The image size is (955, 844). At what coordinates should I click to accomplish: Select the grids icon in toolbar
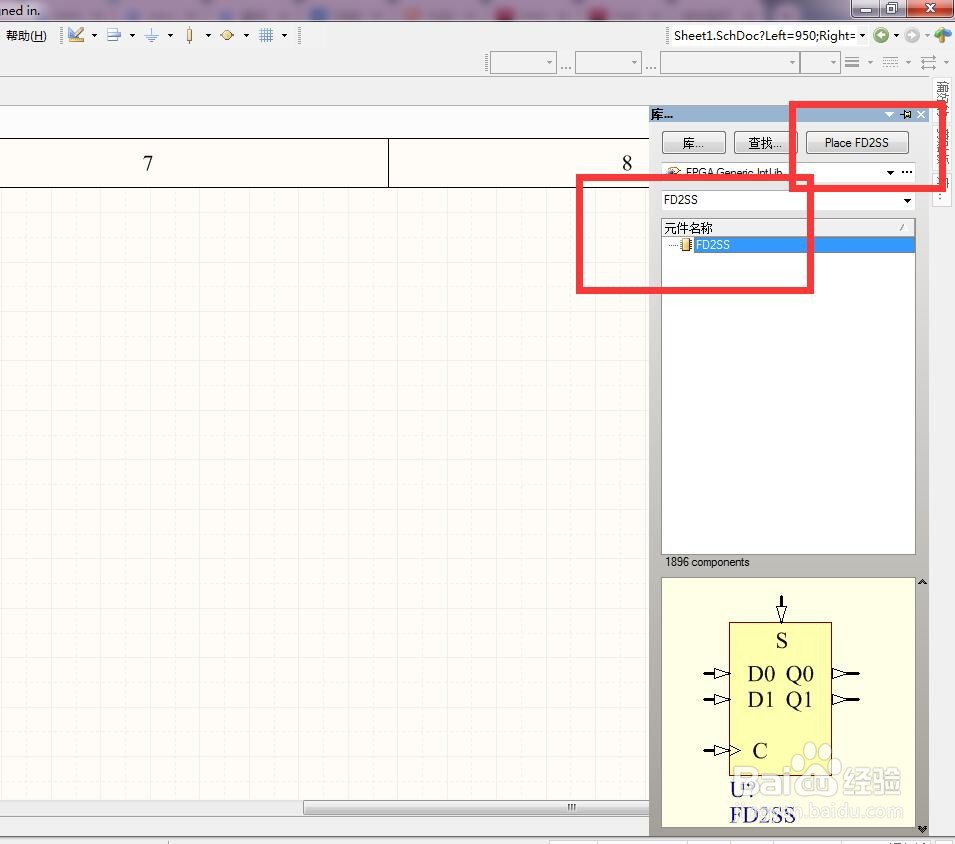click(266, 35)
